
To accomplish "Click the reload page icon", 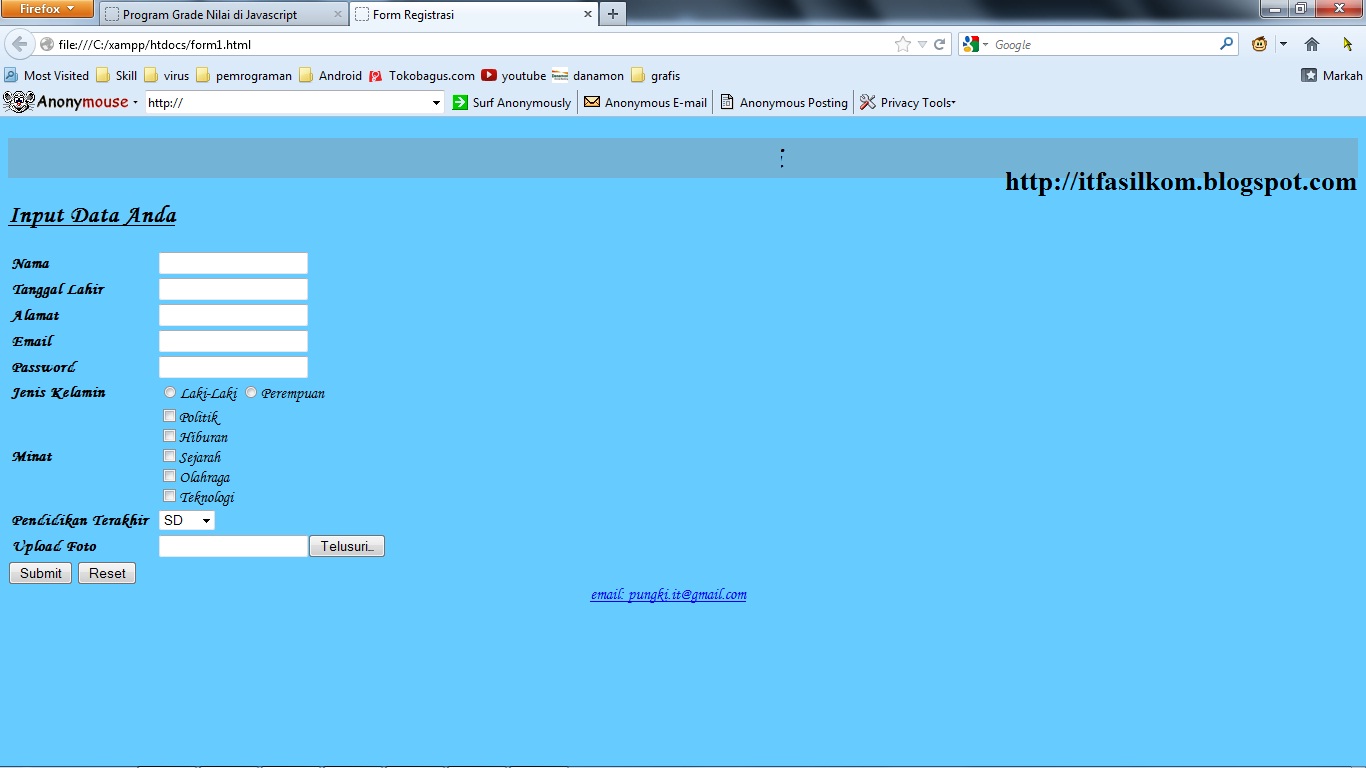I will tap(938, 44).
